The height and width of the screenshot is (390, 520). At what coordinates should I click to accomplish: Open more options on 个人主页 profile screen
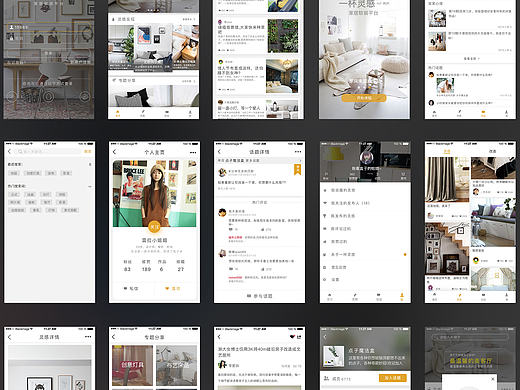tap(193, 152)
